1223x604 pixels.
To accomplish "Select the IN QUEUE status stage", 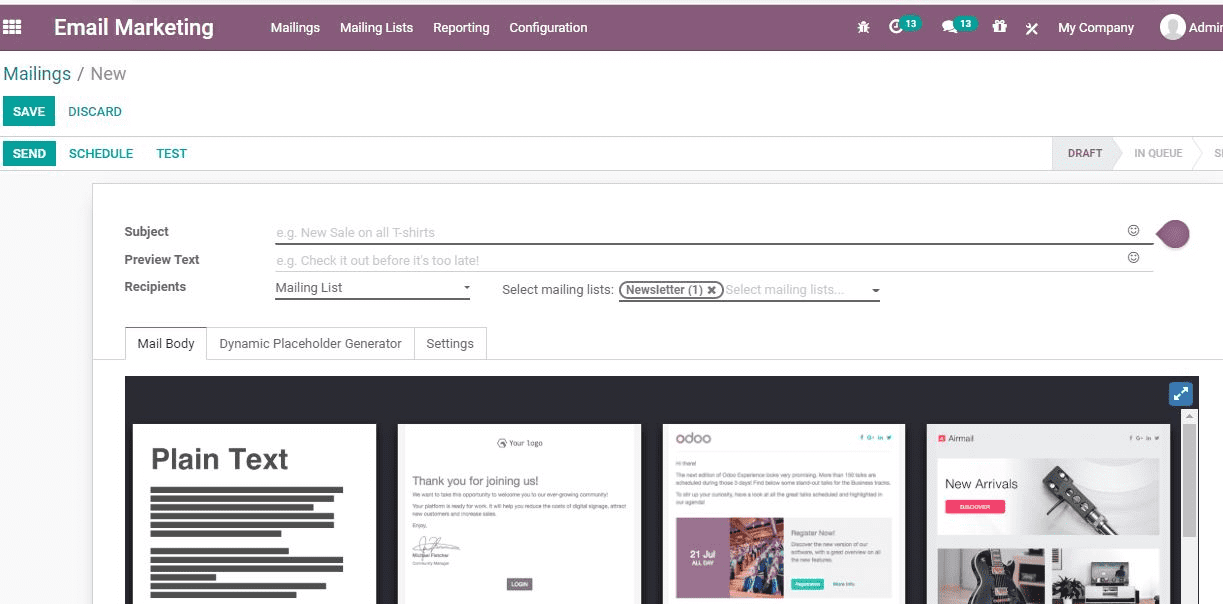I will 1158,154.
